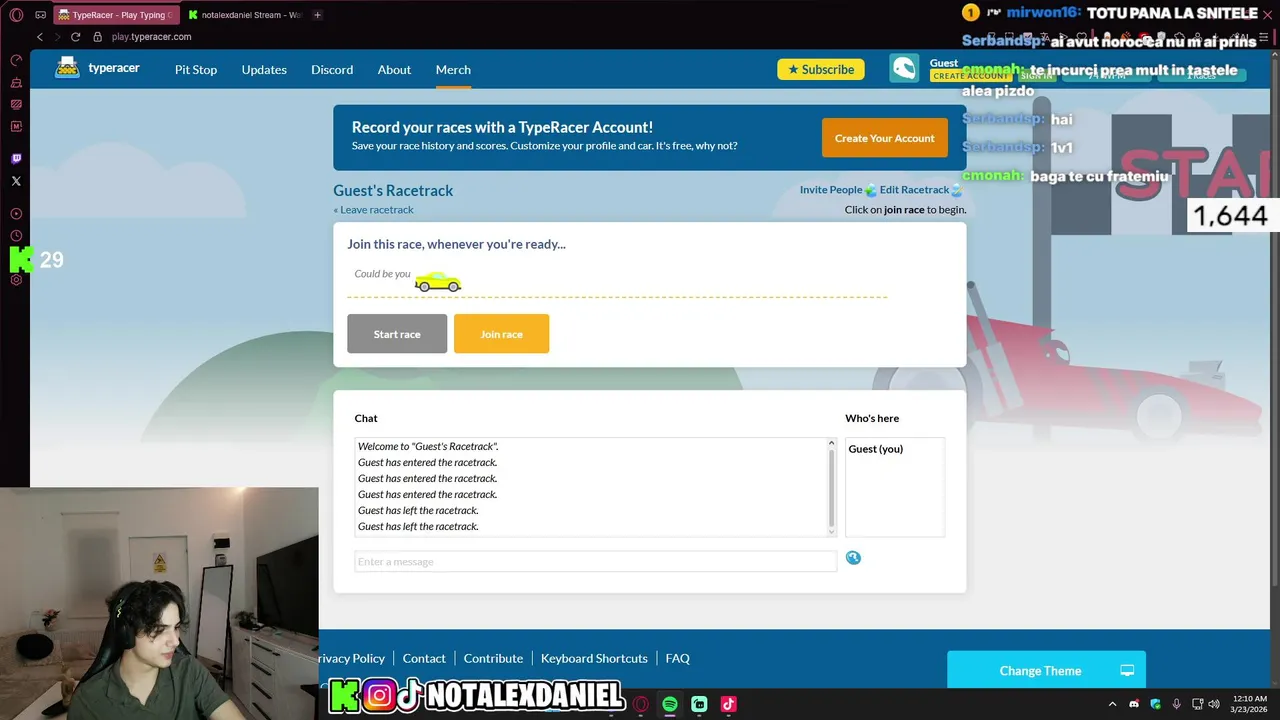Click the Leave racetrack link

click(373, 210)
